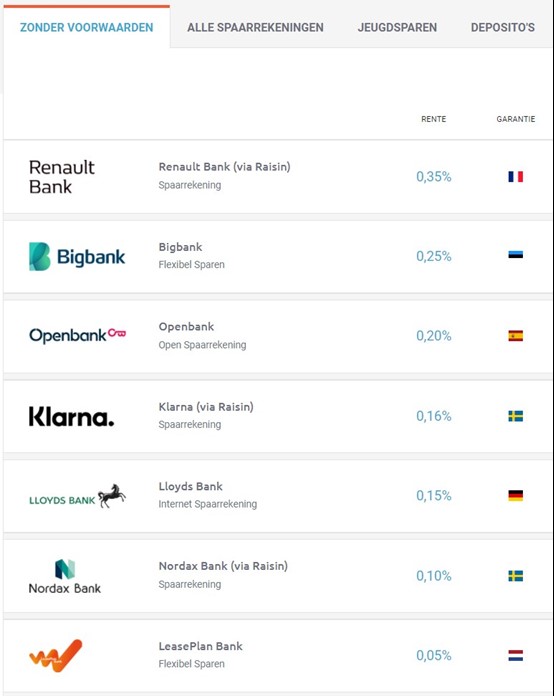Select the Klarna logo
The width and height of the screenshot is (554, 696).
(x=71, y=416)
